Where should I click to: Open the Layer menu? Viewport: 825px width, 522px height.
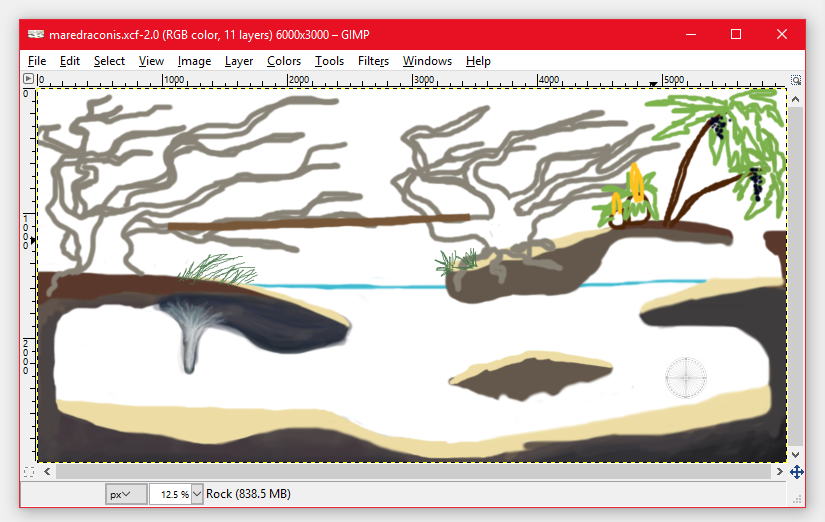239,61
